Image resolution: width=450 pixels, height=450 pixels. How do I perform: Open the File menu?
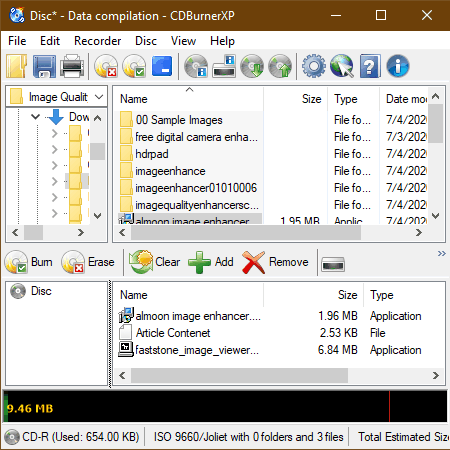pyautogui.click(x=17, y=41)
